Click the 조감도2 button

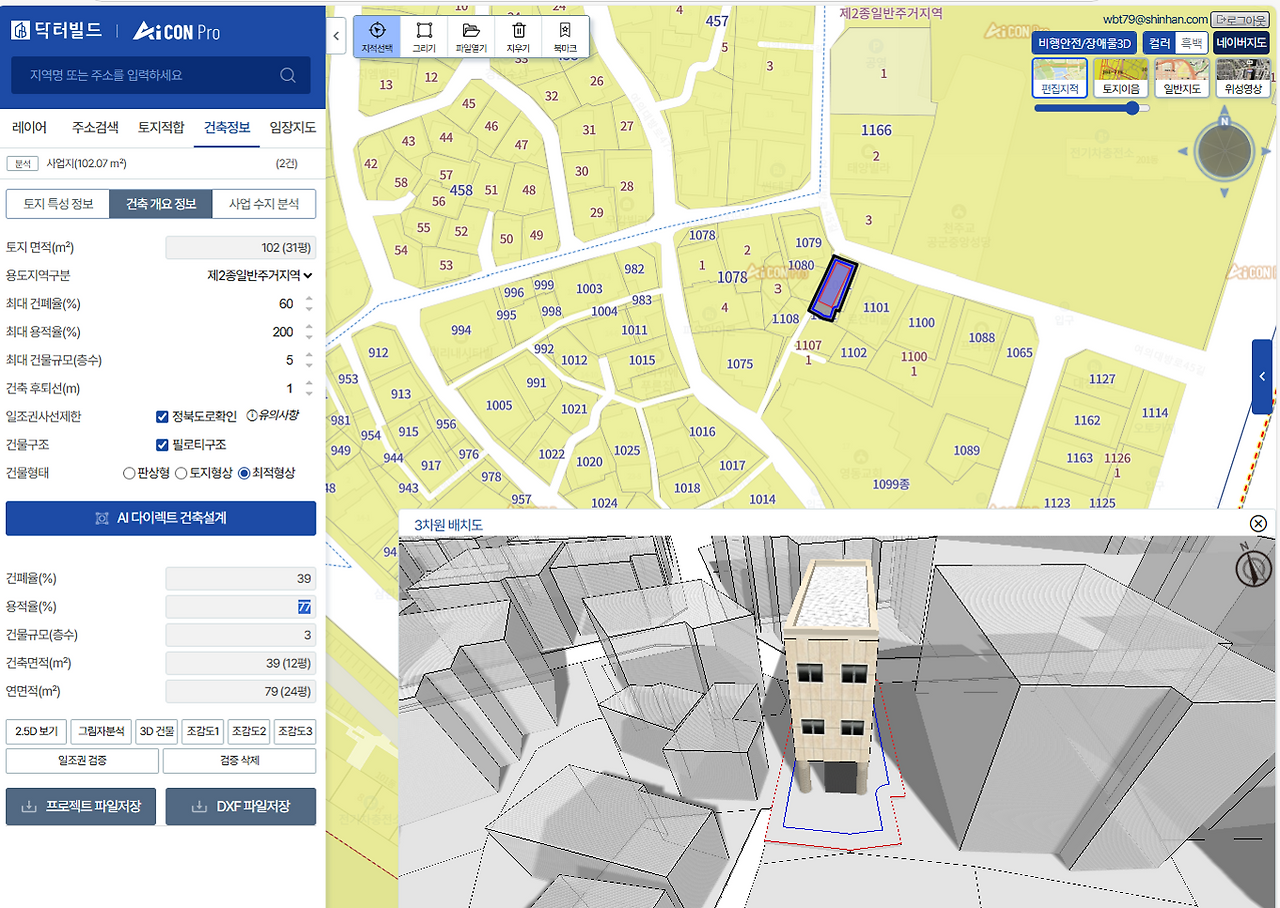pyautogui.click(x=249, y=731)
